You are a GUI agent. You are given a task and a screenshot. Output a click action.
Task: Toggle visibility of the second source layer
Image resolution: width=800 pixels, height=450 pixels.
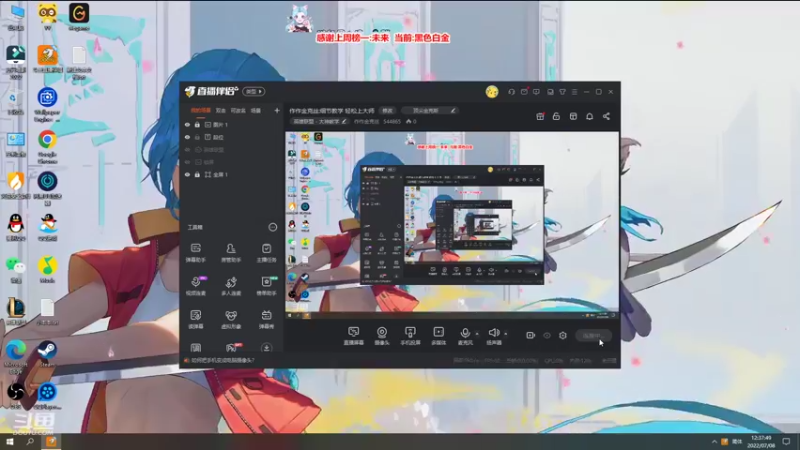187,137
